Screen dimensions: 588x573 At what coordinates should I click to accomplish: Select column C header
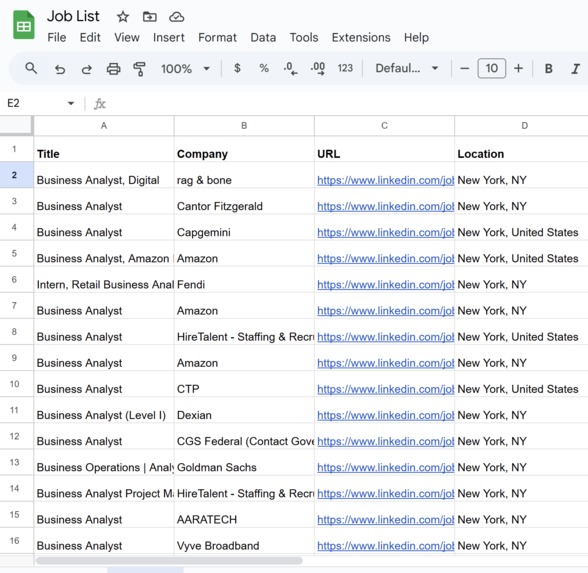pos(384,126)
